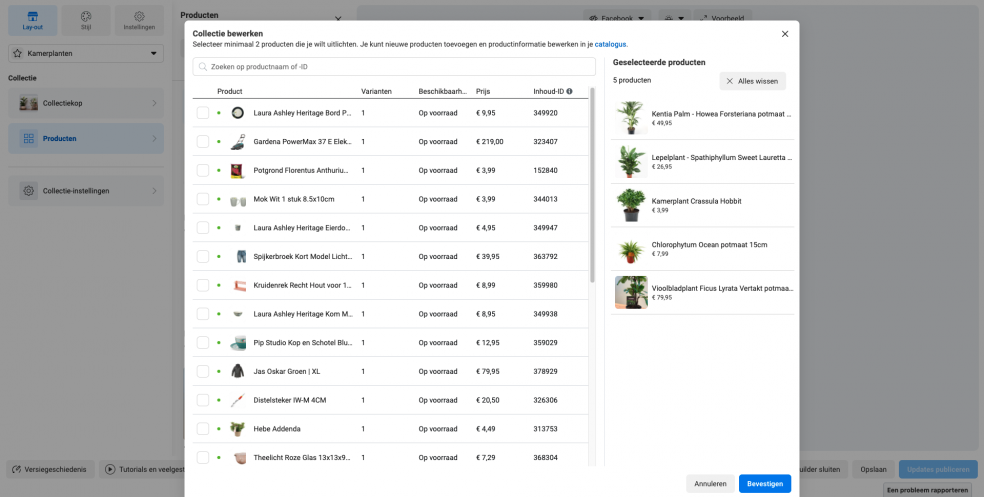Click the Inhoud-ID info icon

569,91
